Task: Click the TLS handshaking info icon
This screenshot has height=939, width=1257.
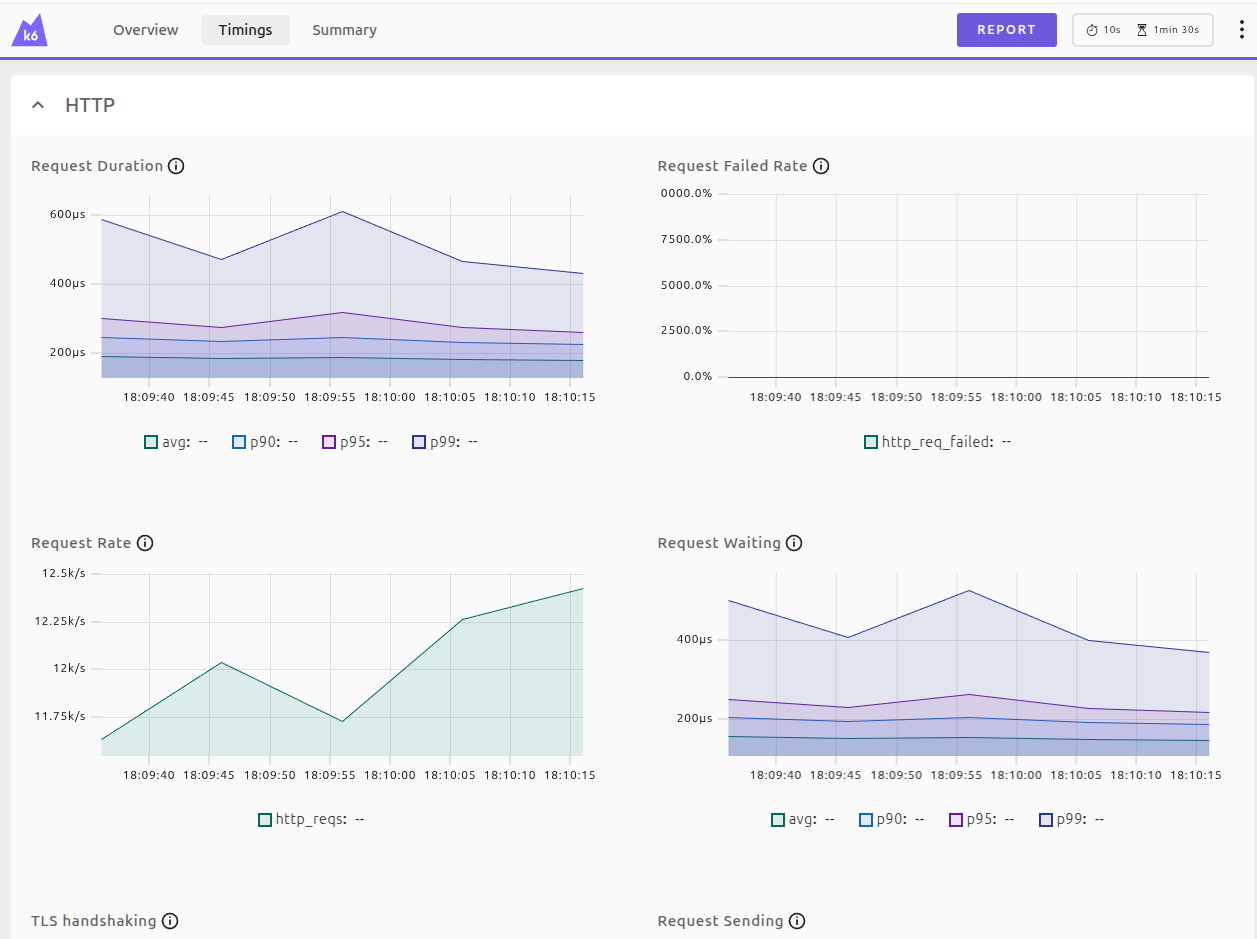Action: 170,921
